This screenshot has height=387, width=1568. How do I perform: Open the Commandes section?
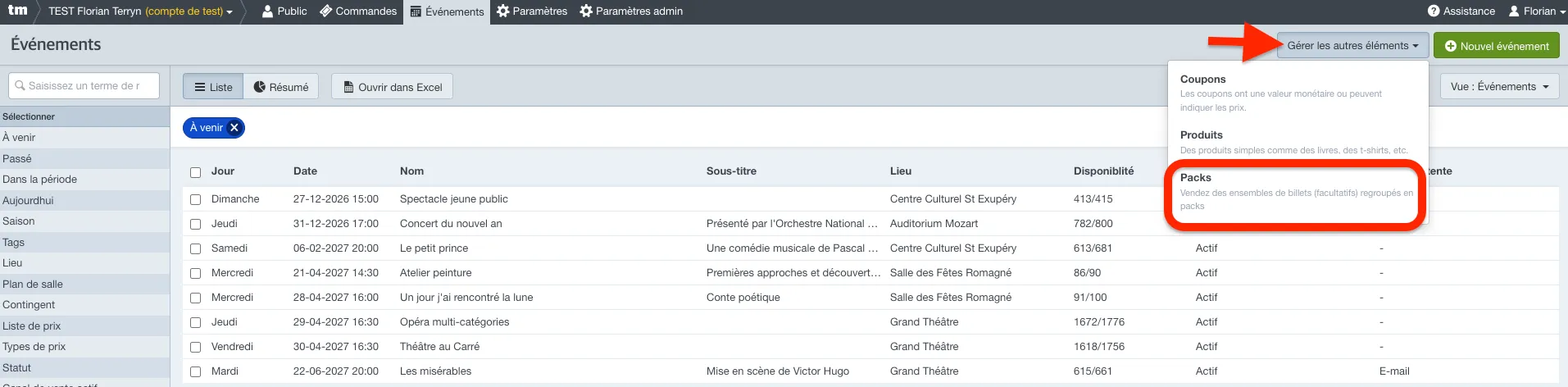358,11
